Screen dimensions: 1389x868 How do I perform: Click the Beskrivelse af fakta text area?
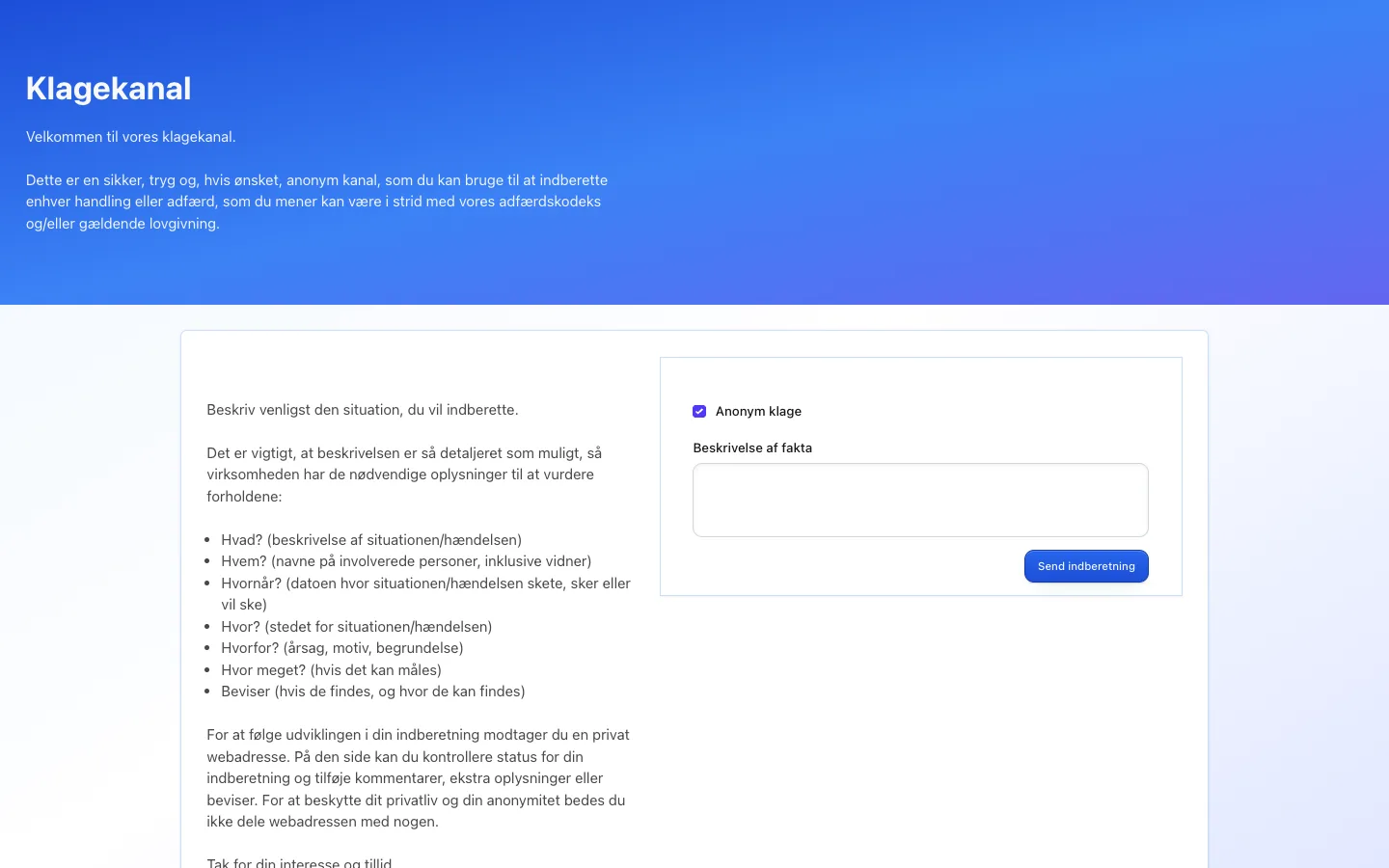[920, 500]
